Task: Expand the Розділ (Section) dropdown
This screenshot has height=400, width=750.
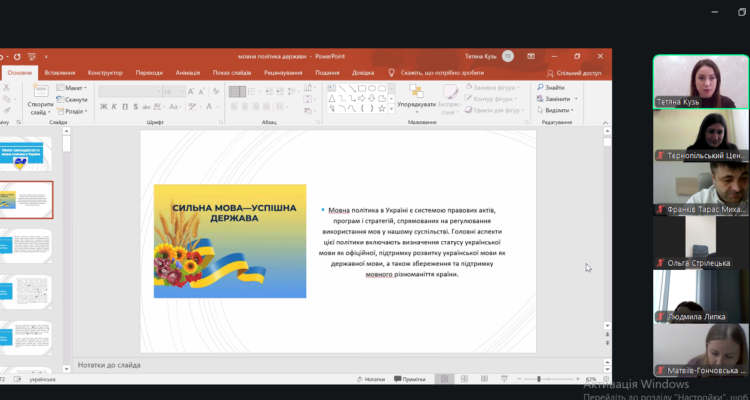Action: 75,111
